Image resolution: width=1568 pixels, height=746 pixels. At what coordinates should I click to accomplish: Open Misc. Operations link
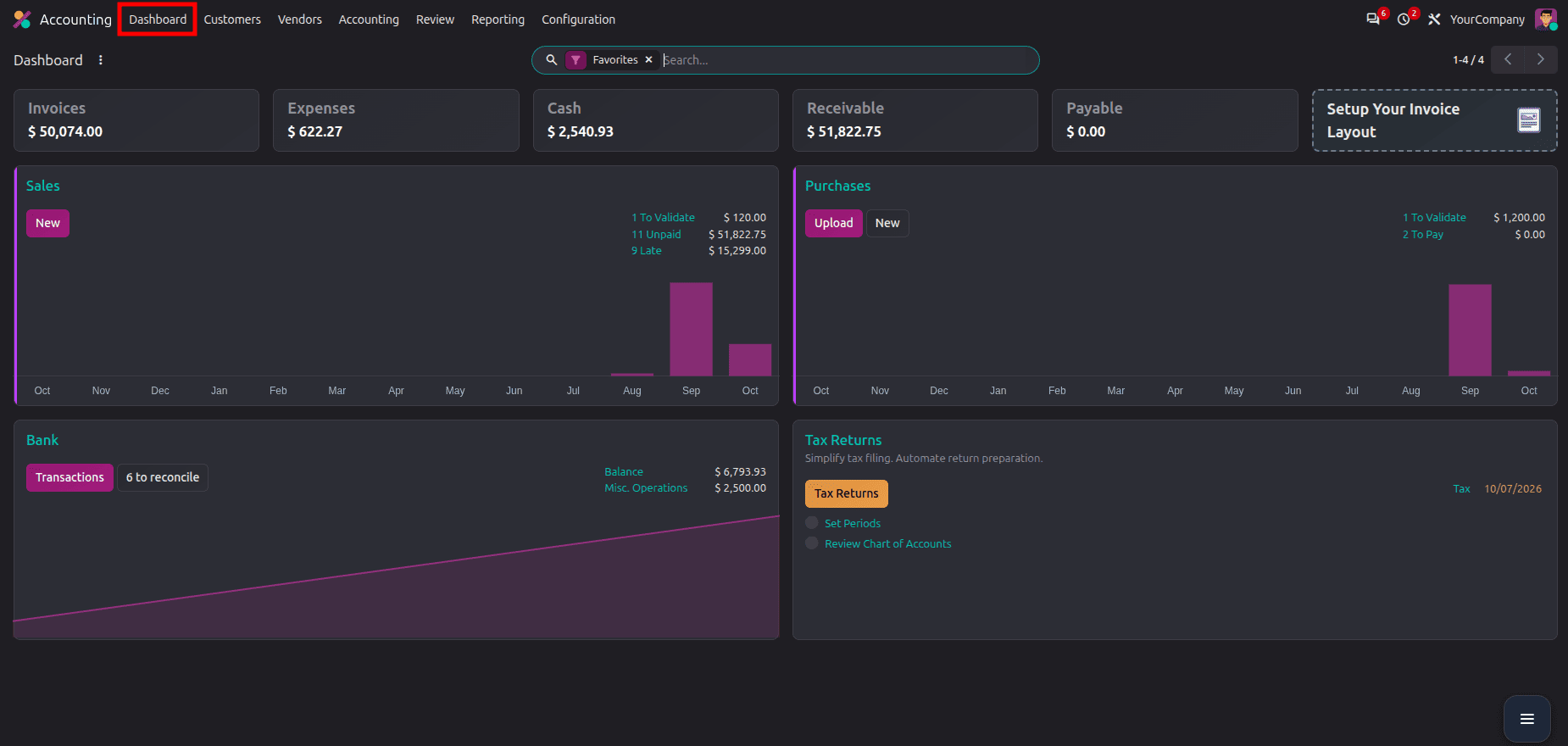point(646,488)
